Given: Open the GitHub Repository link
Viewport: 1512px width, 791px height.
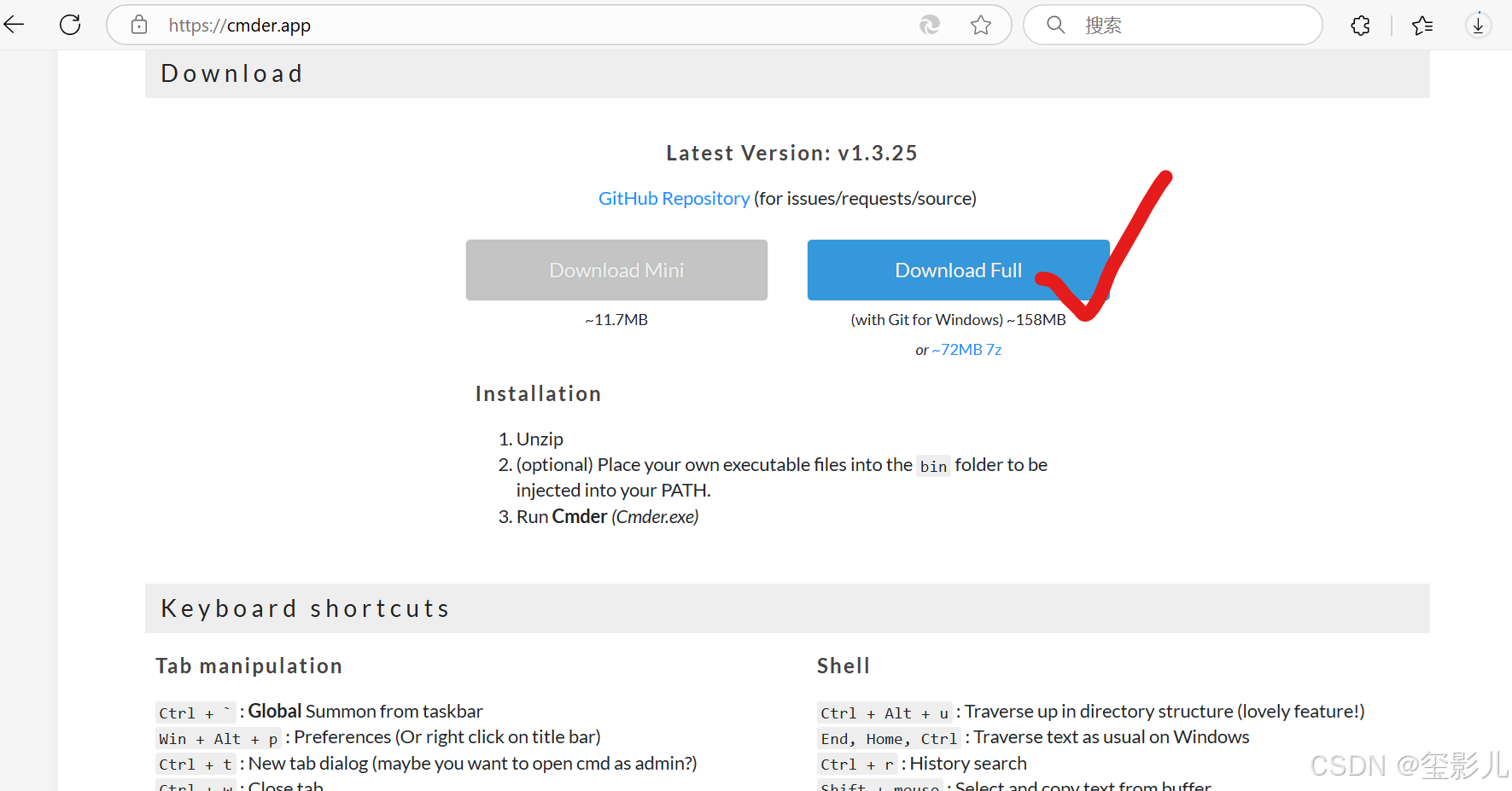Looking at the screenshot, I should pos(674,199).
